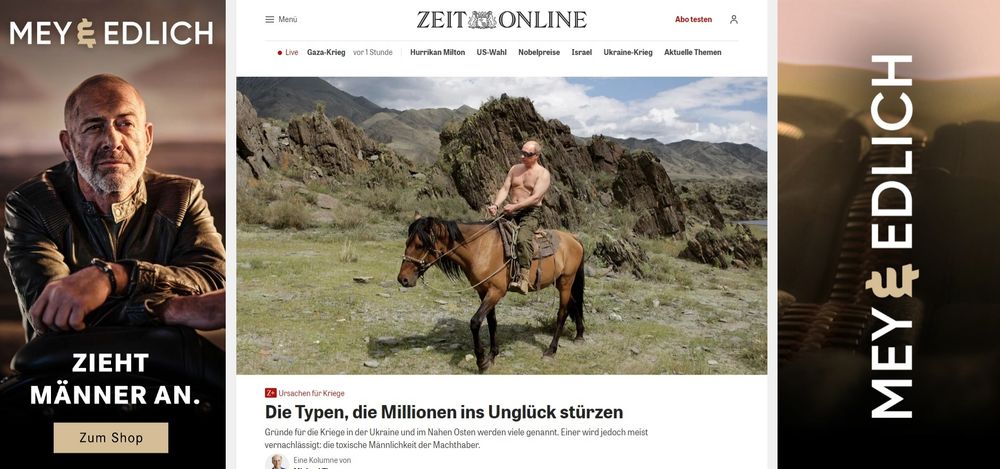Open the Israel topic link
Screen dimensions: 1000x469
point(582,53)
